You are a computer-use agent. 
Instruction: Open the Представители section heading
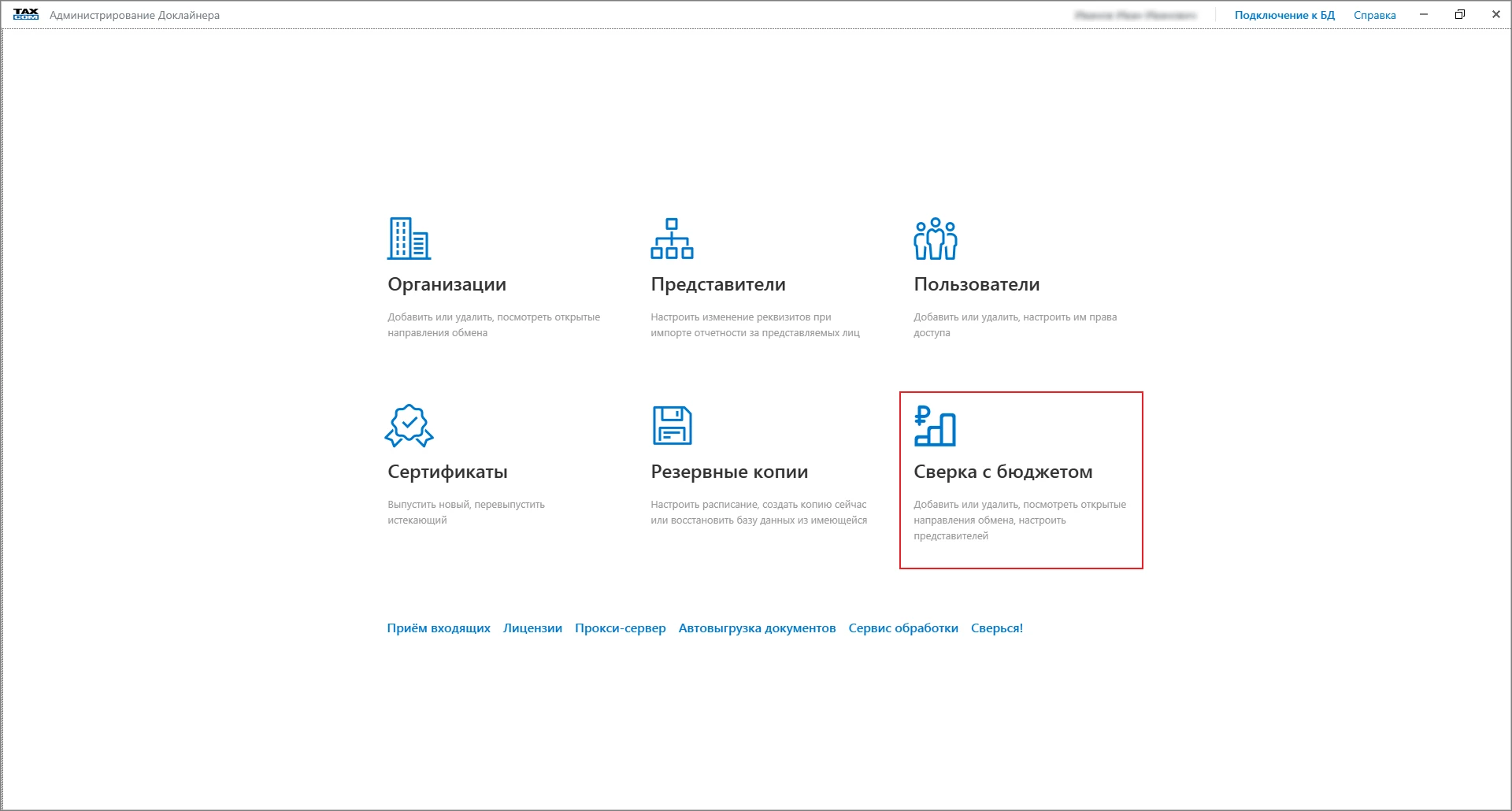pyautogui.click(x=717, y=284)
